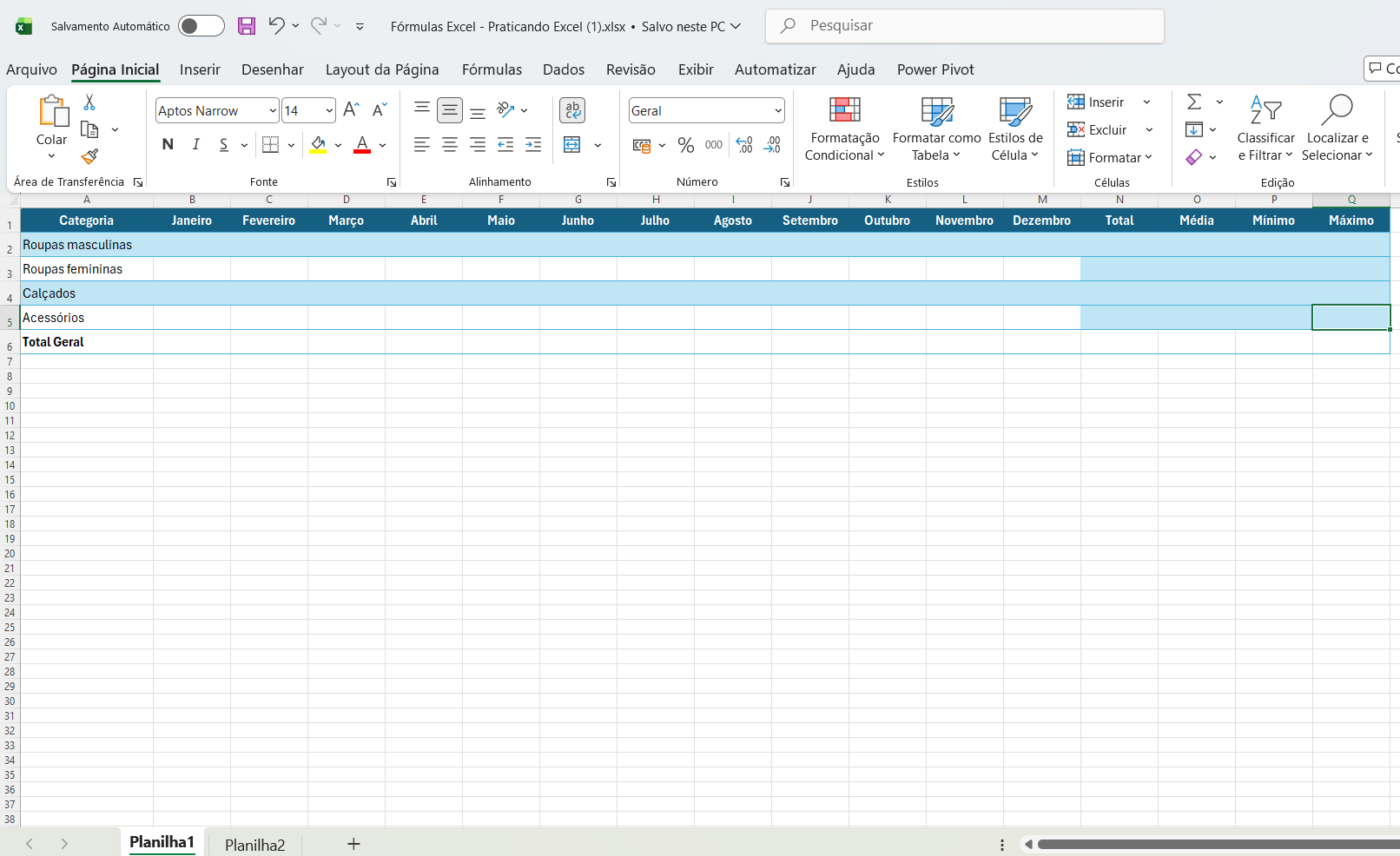Open the Aptos Narrow font dropdown

tap(272, 111)
